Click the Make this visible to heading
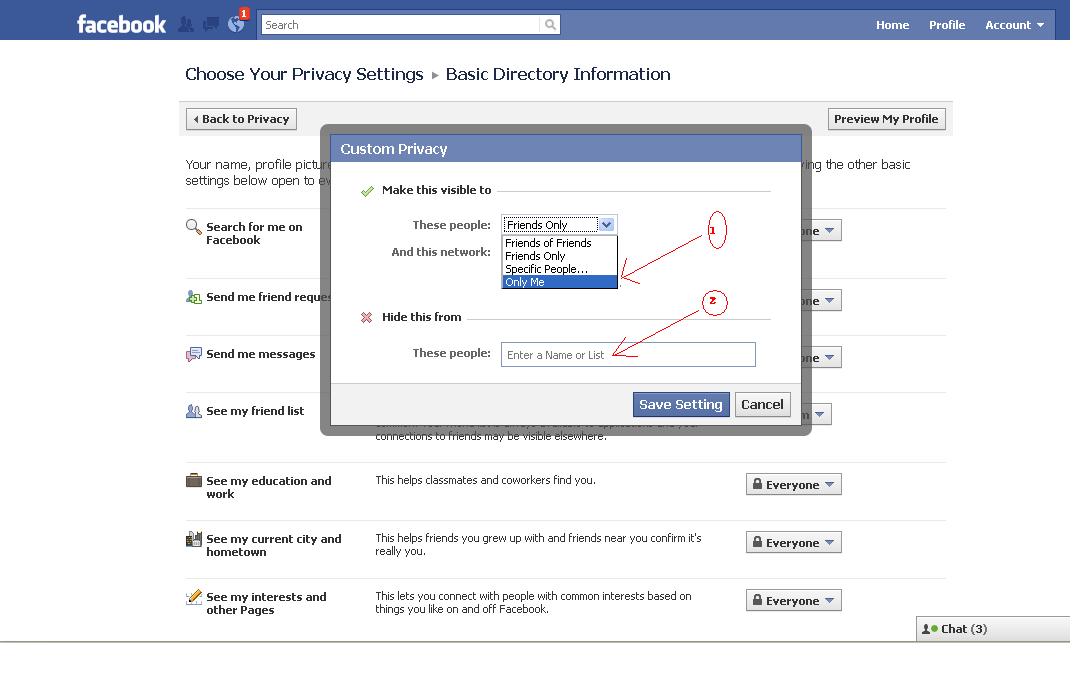This screenshot has height=699, width=1090. tap(437, 190)
